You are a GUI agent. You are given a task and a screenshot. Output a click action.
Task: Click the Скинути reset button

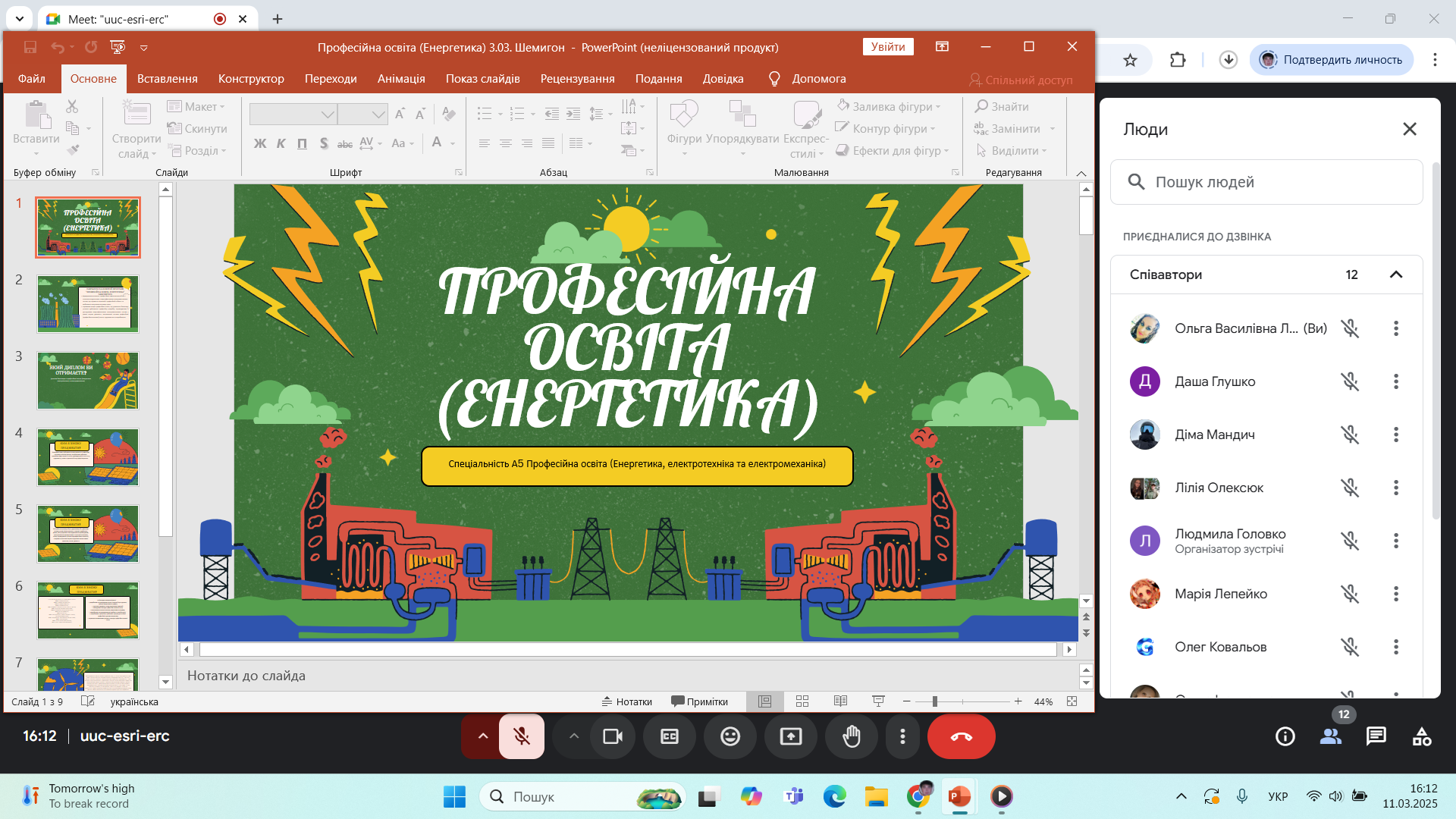[197, 129]
